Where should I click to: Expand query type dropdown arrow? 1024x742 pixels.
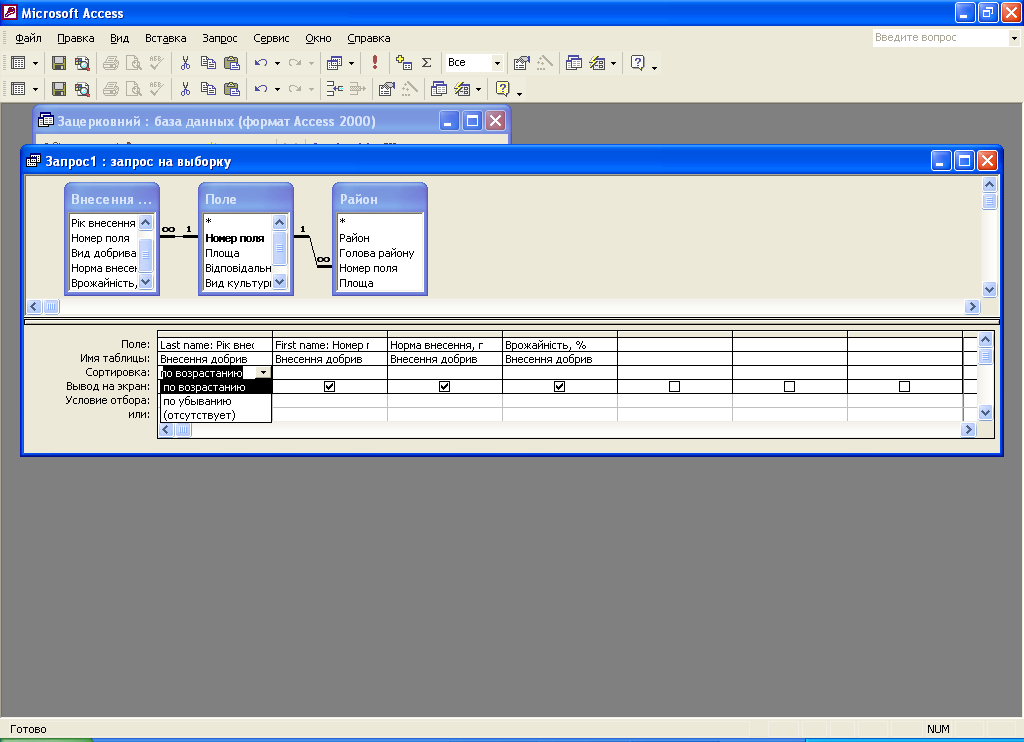pyautogui.click(x=351, y=63)
